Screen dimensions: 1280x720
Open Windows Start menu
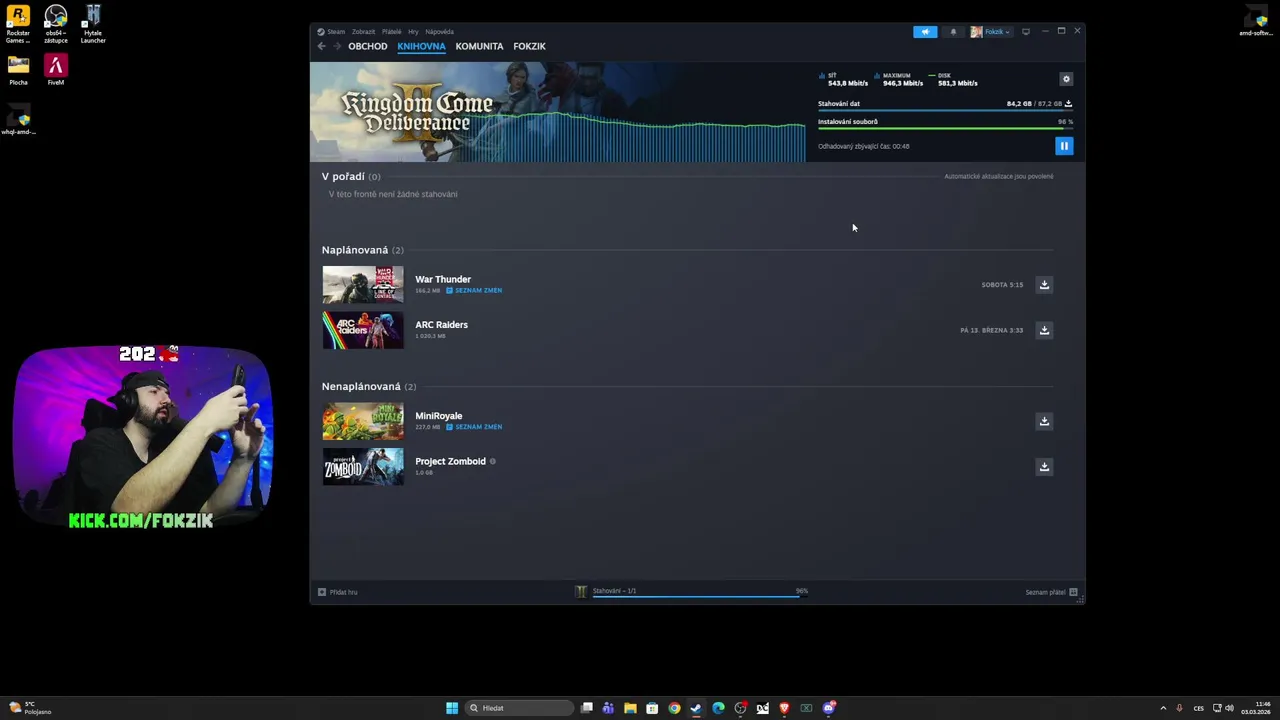[x=452, y=708]
